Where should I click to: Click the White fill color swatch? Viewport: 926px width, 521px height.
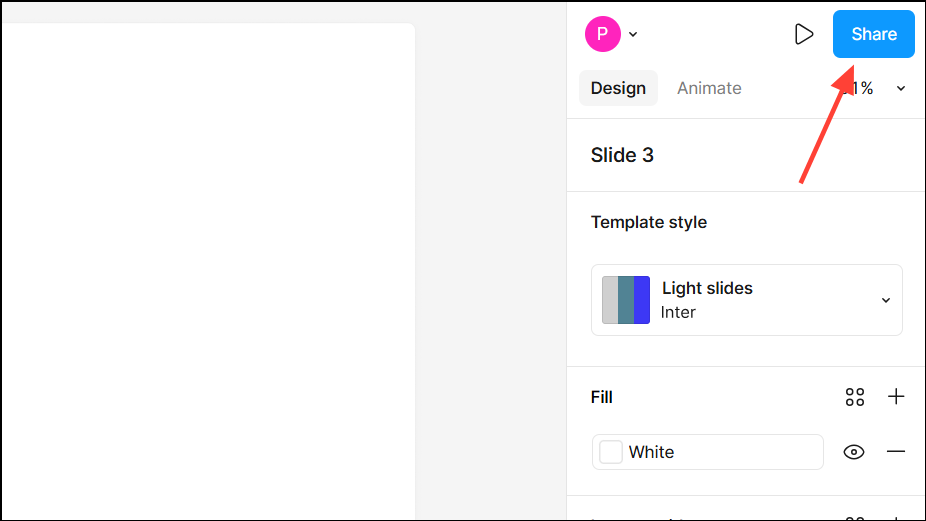point(610,452)
